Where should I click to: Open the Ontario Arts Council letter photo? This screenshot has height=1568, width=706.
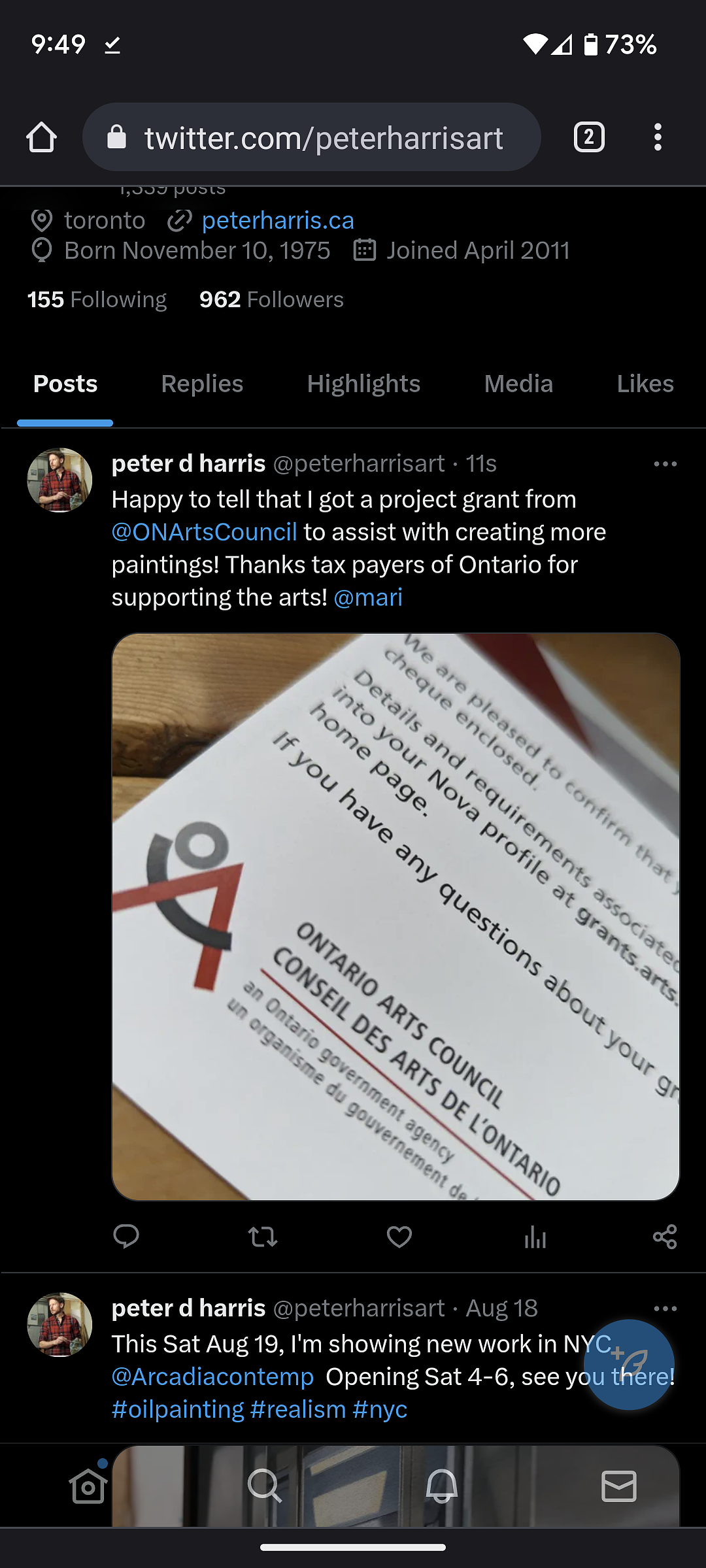(395, 916)
